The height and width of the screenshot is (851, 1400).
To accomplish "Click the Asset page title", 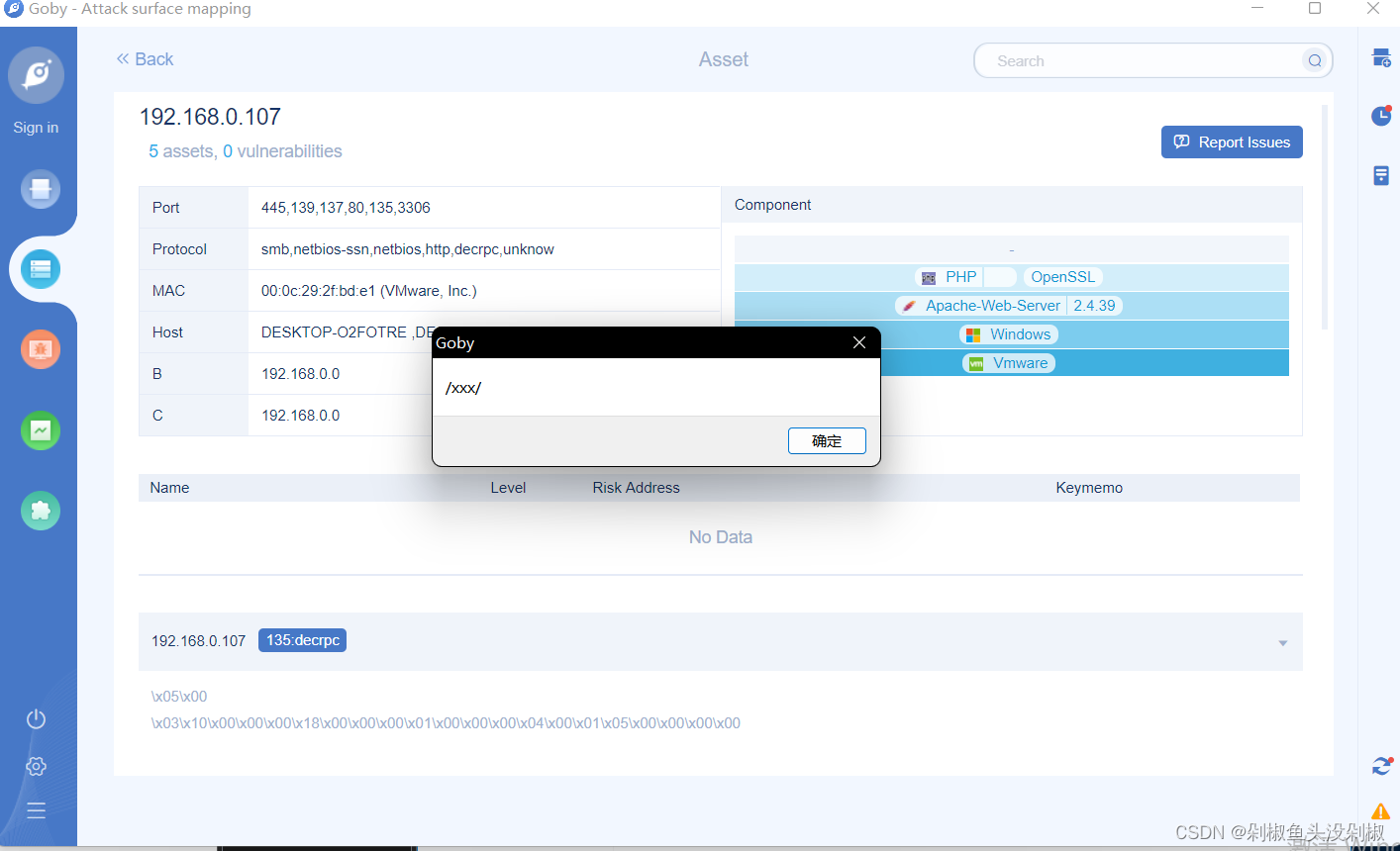I will click(x=724, y=59).
